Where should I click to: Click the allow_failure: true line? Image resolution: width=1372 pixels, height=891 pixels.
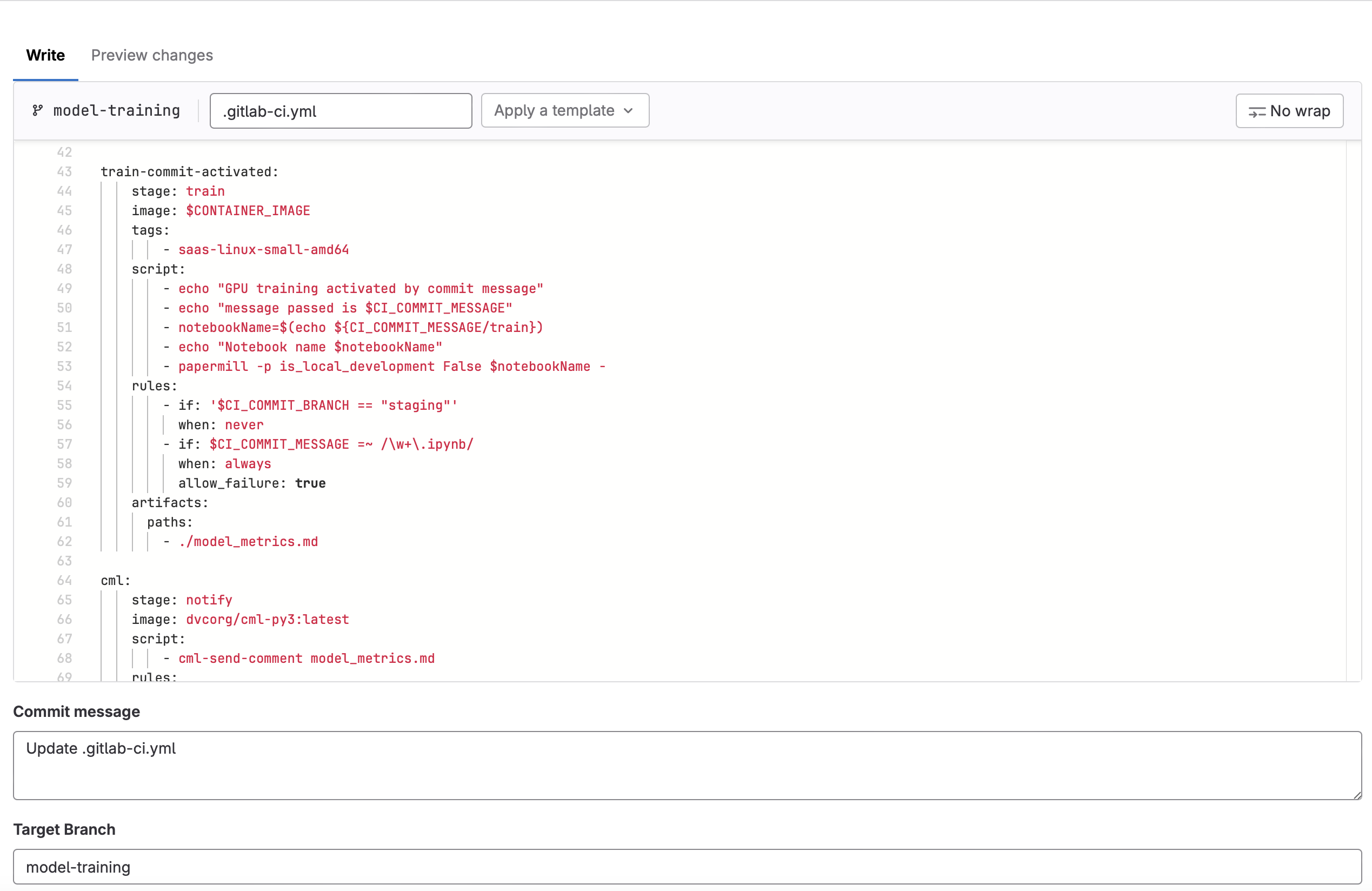[x=252, y=483]
